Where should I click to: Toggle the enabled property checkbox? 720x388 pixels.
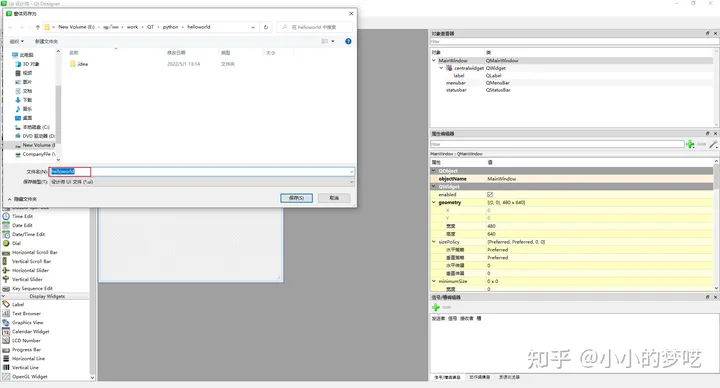click(x=490, y=195)
